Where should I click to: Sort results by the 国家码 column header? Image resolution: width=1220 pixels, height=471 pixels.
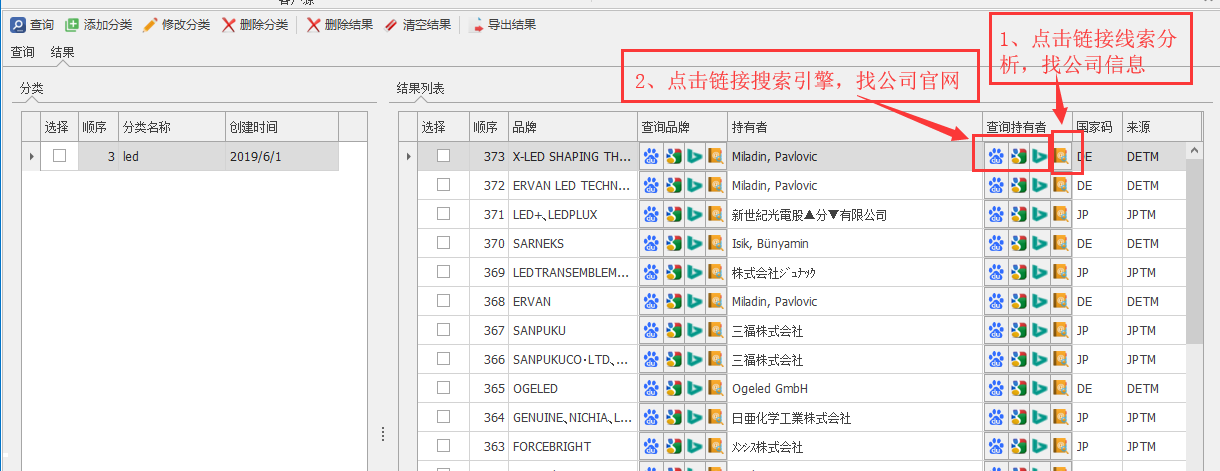click(x=1097, y=127)
